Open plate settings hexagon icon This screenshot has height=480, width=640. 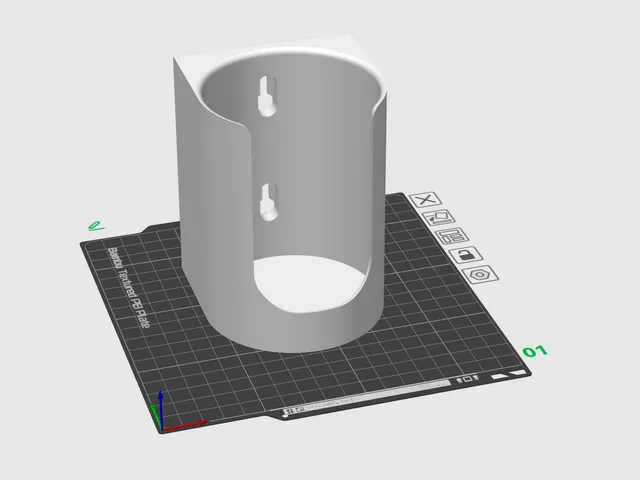tap(480, 274)
